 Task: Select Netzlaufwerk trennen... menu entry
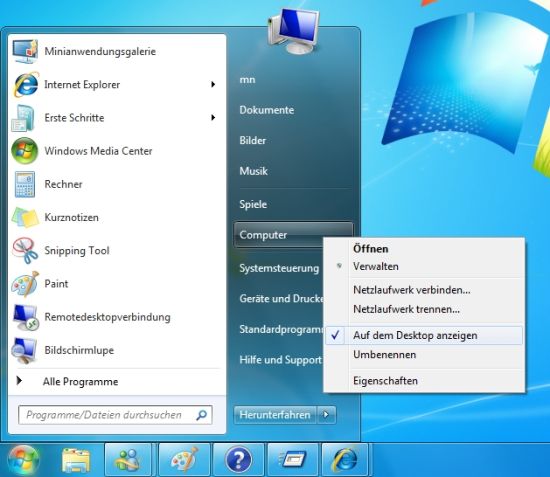tap(406, 309)
